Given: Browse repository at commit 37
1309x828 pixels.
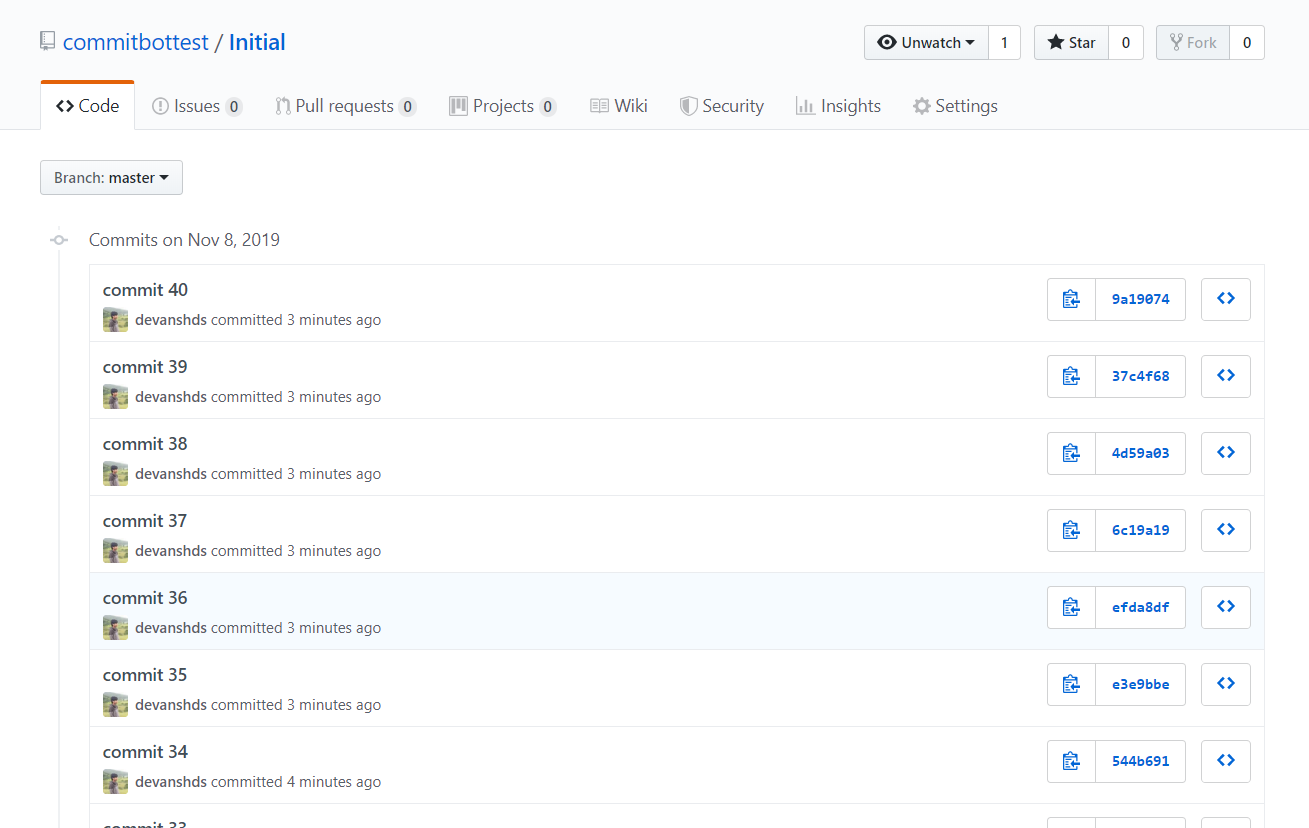Looking at the screenshot, I should pos(1226,530).
